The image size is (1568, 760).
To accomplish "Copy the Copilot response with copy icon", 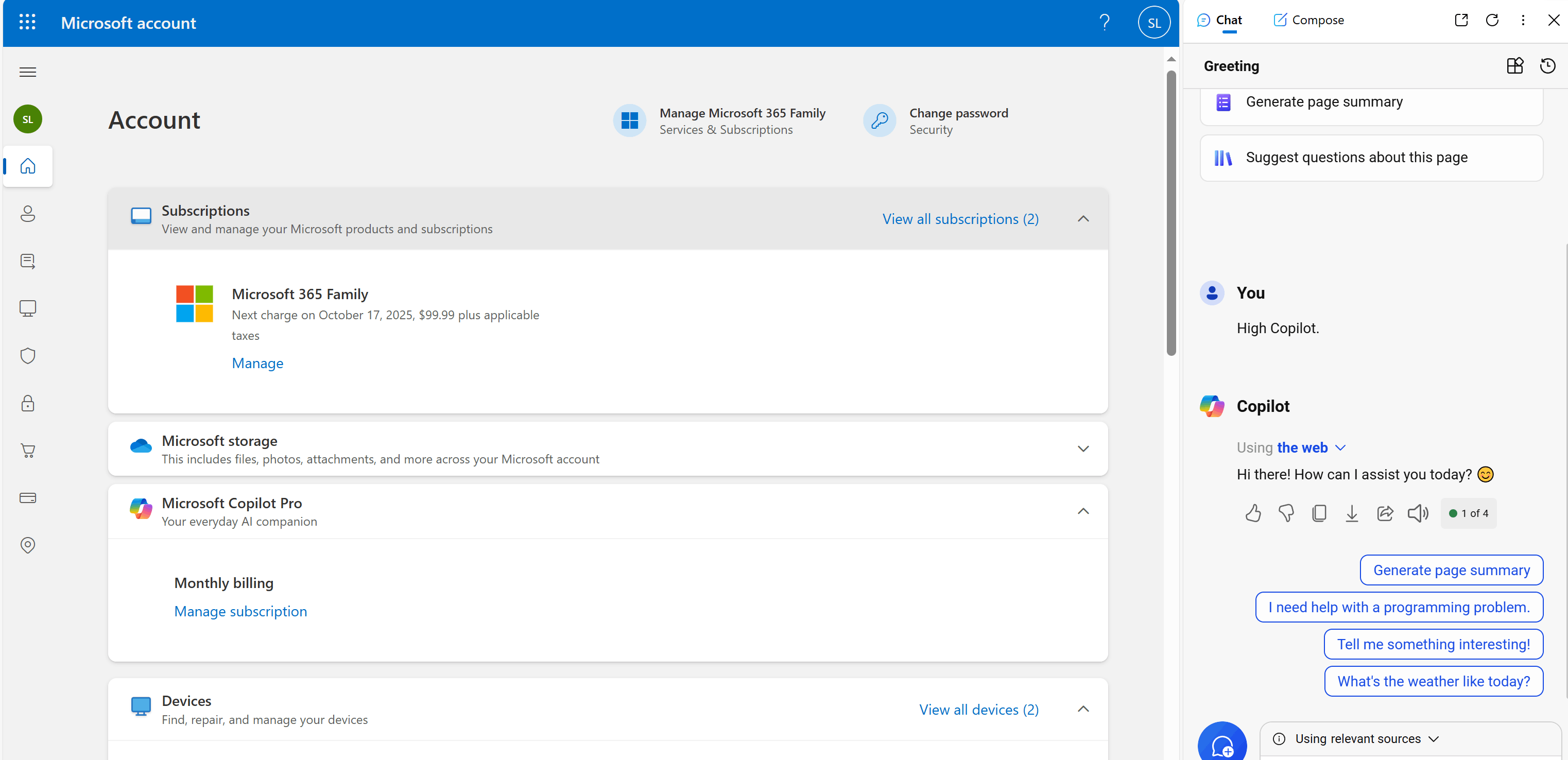I will point(1318,513).
